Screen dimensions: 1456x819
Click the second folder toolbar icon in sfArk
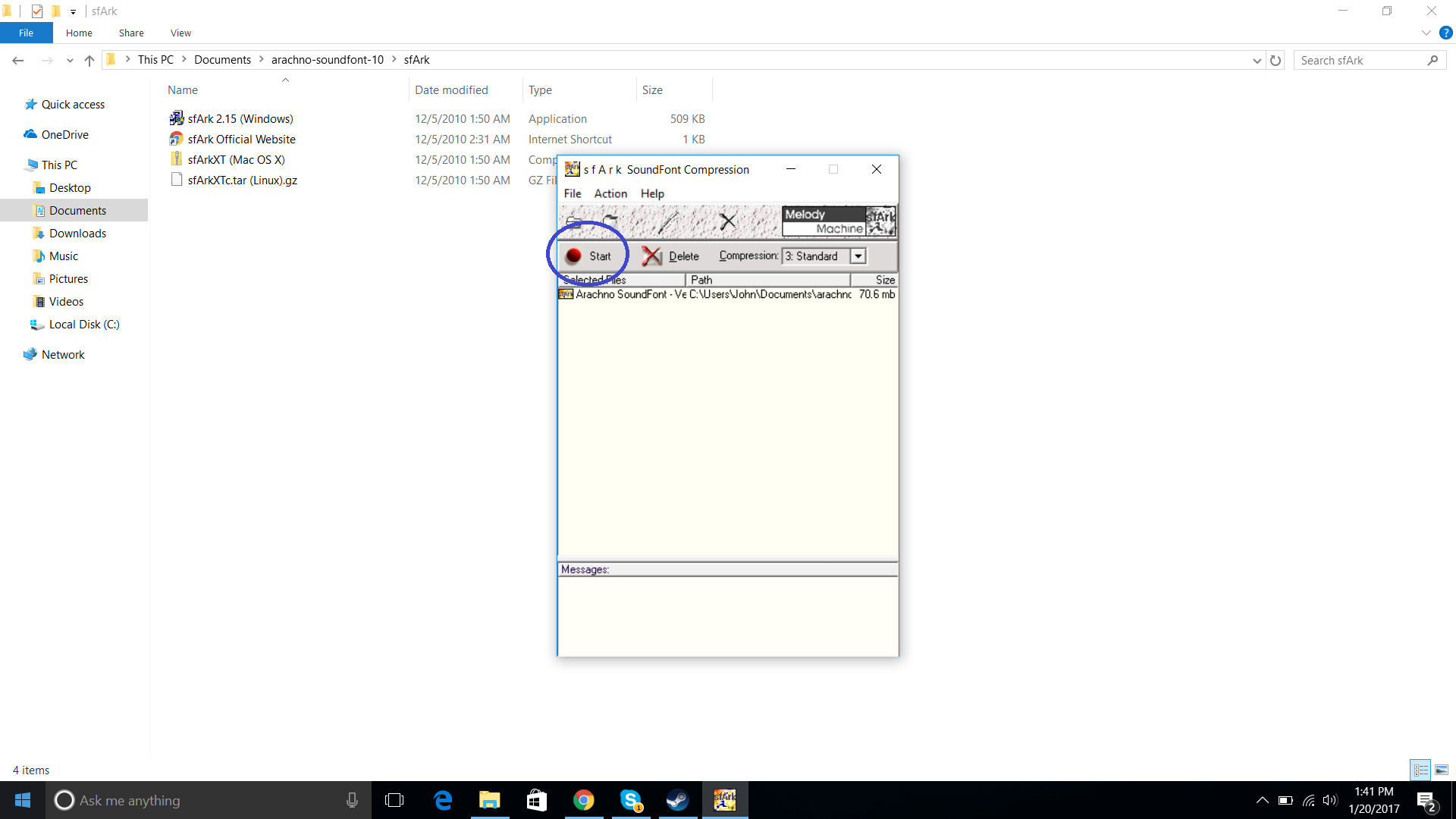pyautogui.click(x=610, y=220)
